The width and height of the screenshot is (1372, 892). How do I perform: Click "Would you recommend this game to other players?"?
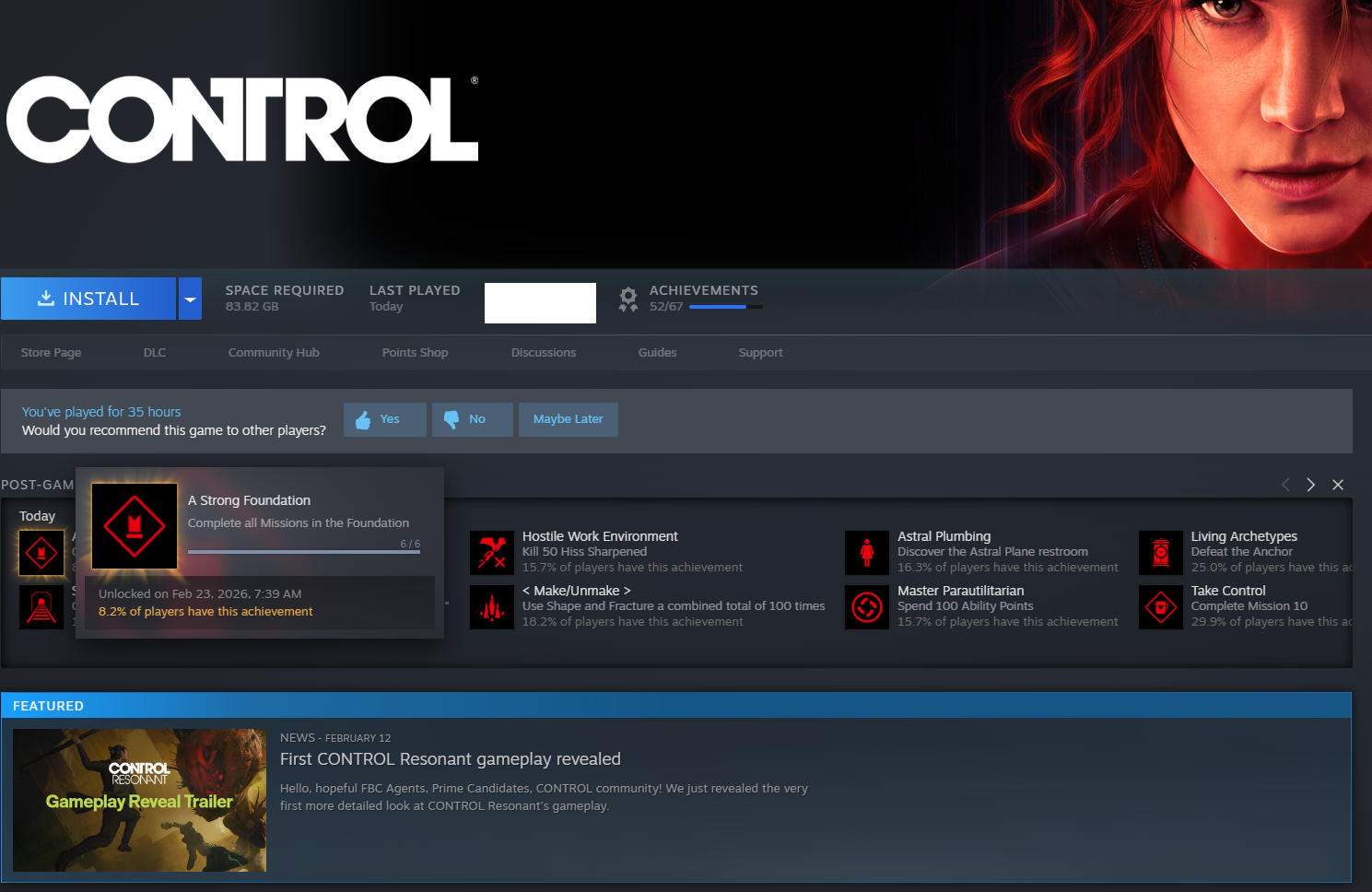[x=174, y=430]
